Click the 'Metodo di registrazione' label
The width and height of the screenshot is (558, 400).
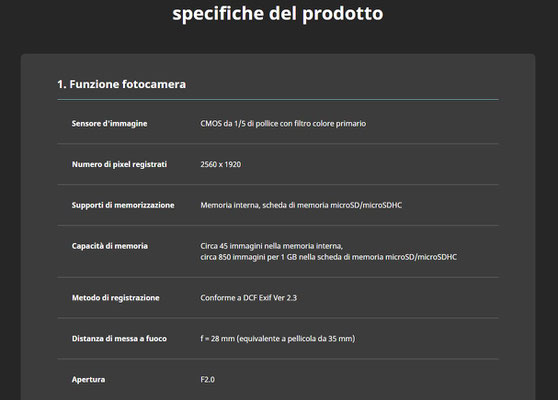pyautogui.click(x=116, y=298)
